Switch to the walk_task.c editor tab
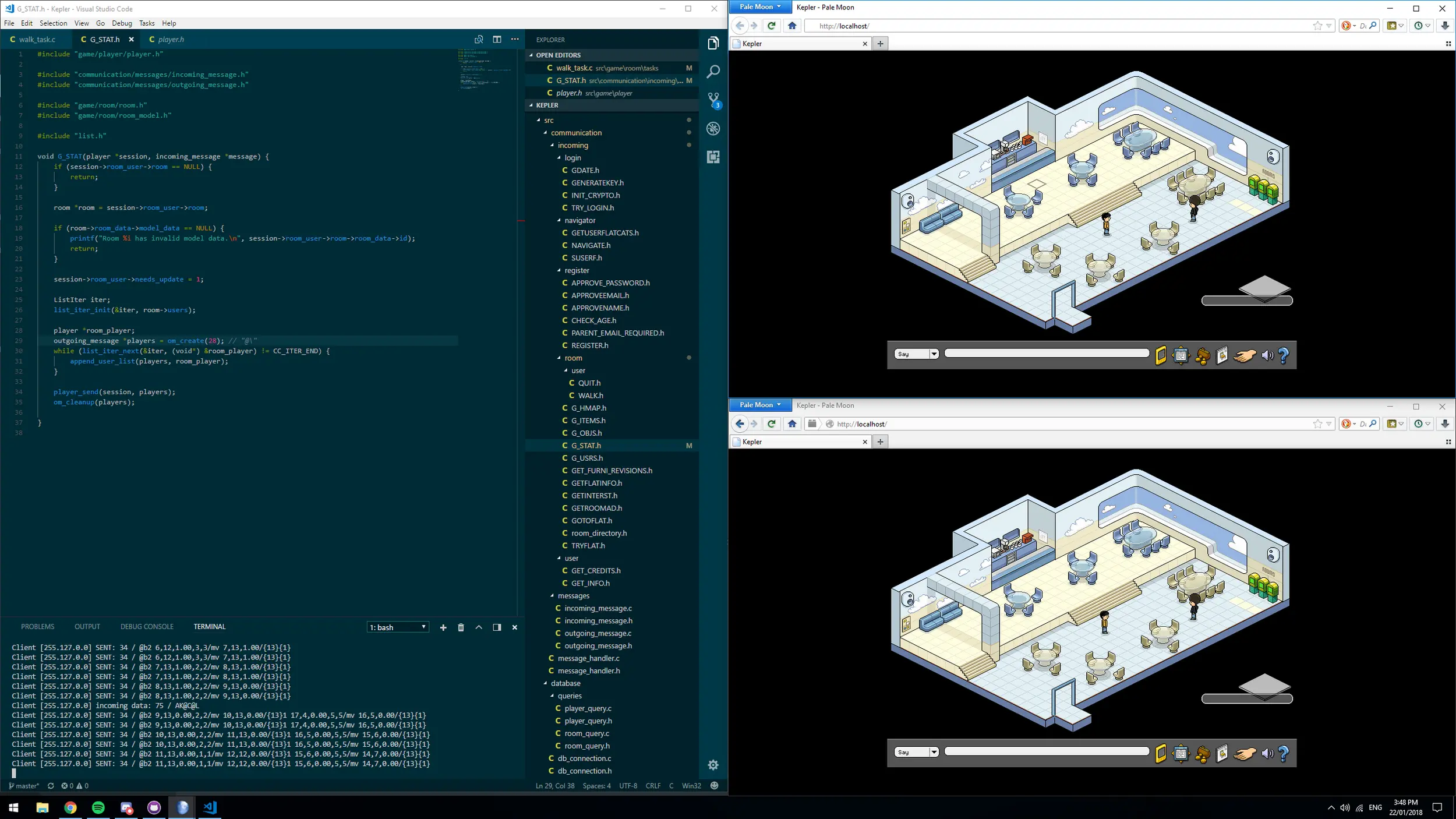Viewport: 1456px width, 819px height. tap(36, 40)
